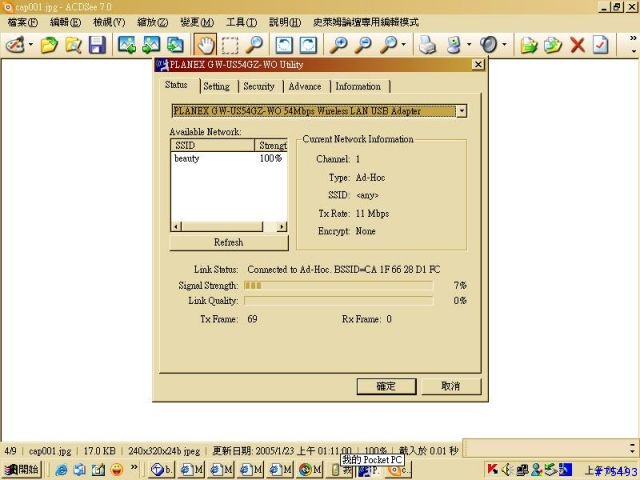640x480 pixels.
Task: Click the Link Quality progress bar
Action: [338, 301]
